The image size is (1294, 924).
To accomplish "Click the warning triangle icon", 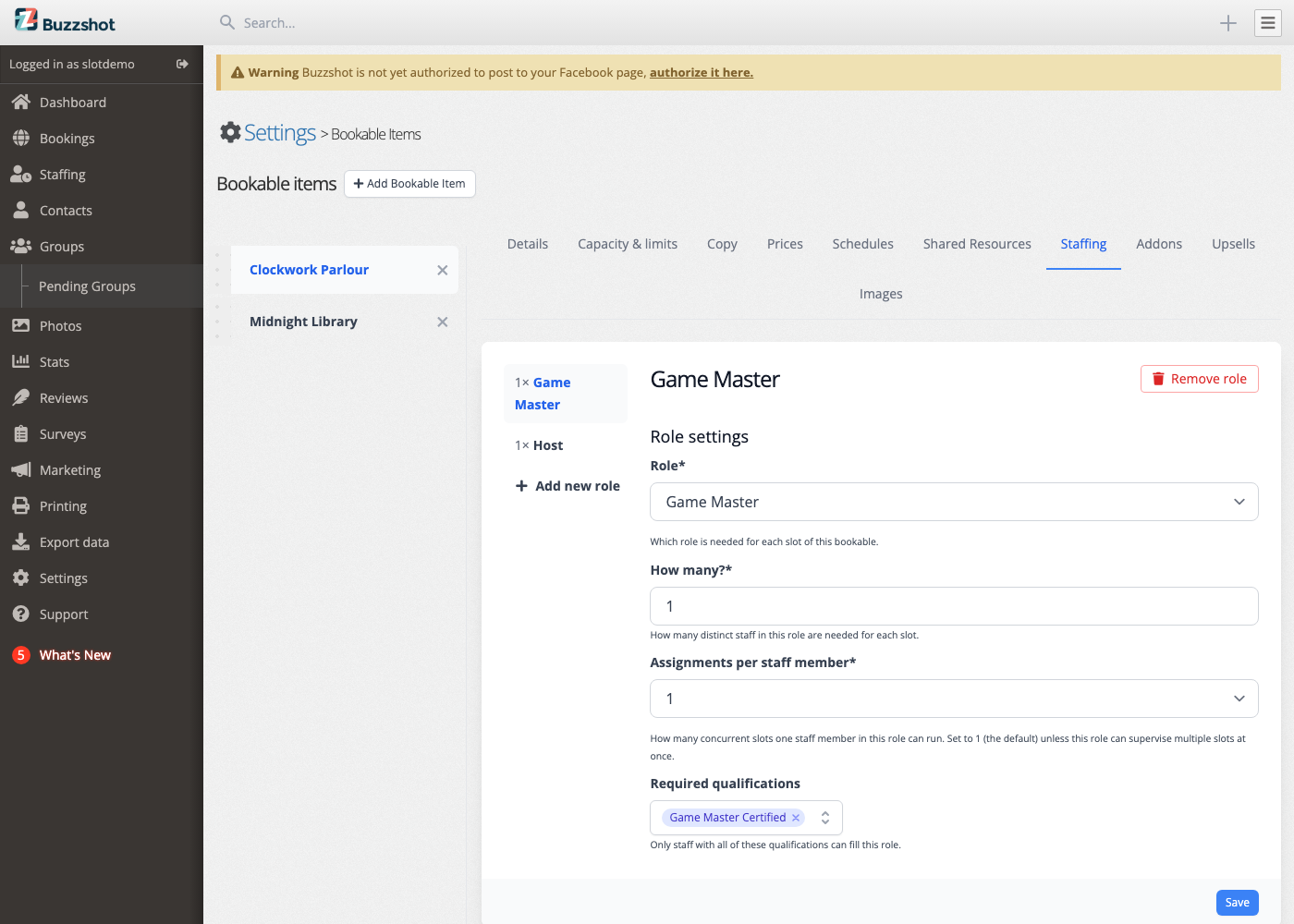I will (238, 72).
